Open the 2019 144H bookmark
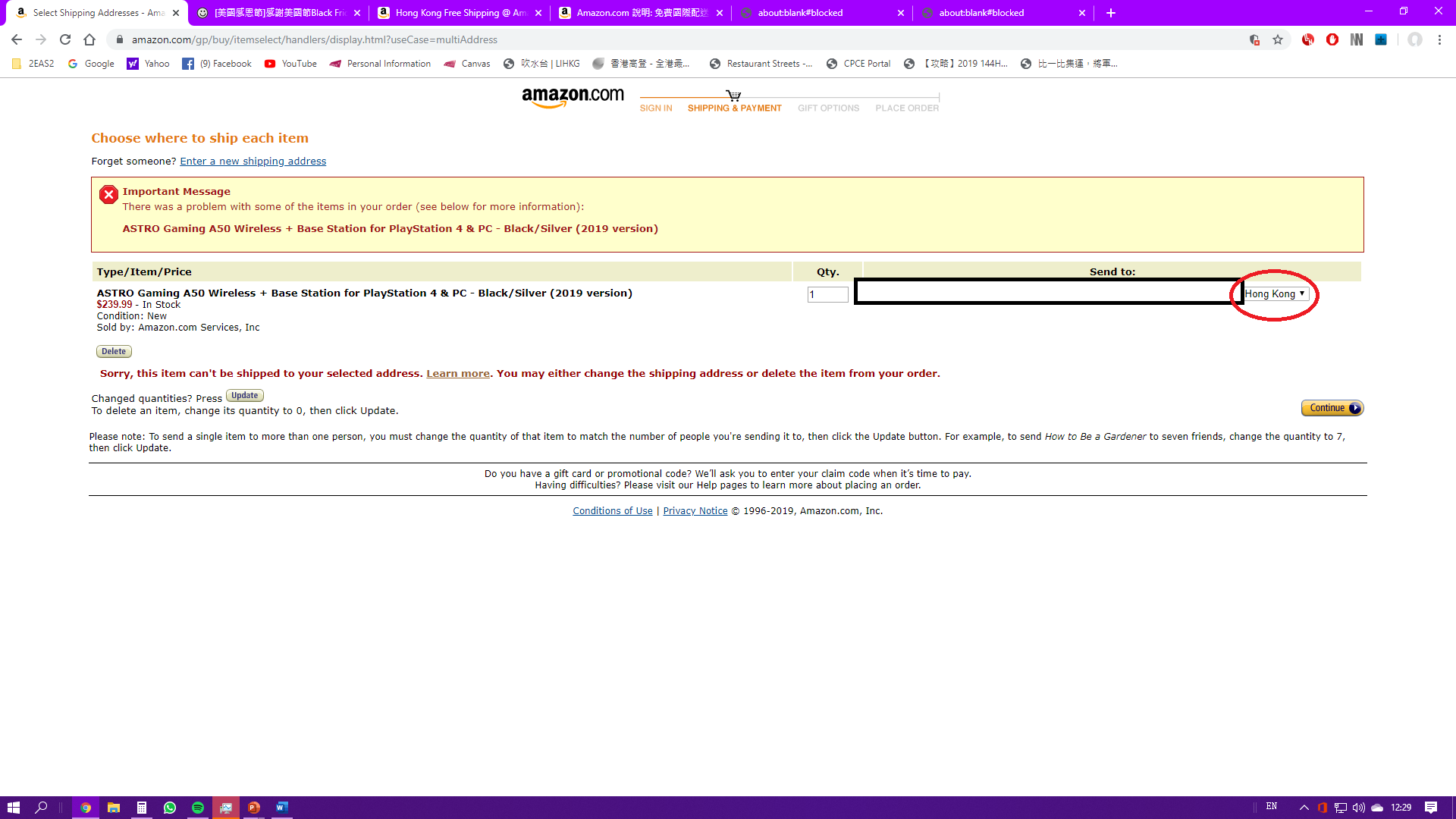This screenshot has width=1456, height=819. click(x=955, y=64)
